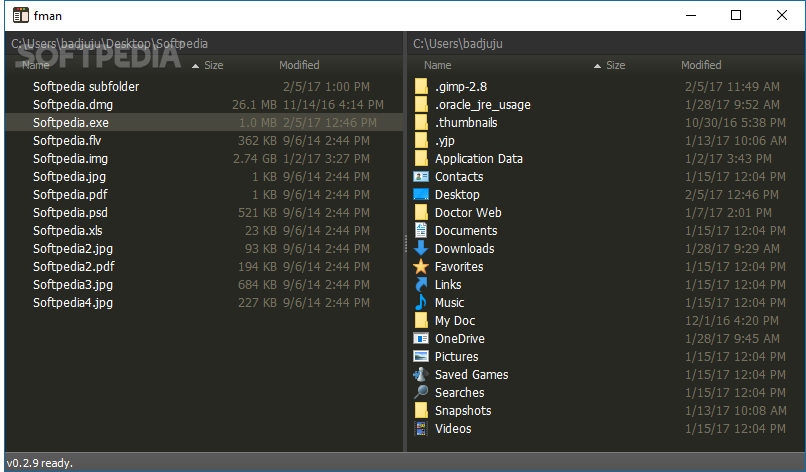Click the left pane path C:\Users\badjuju\Desktop\Softpedia
Image resolution: width=806 pixels, height=472 pixels.
[x=109, y=44]
